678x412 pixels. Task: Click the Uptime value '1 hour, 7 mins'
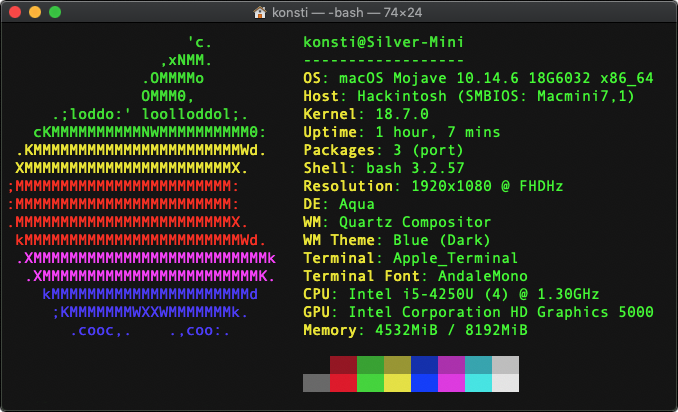[438, 132]
